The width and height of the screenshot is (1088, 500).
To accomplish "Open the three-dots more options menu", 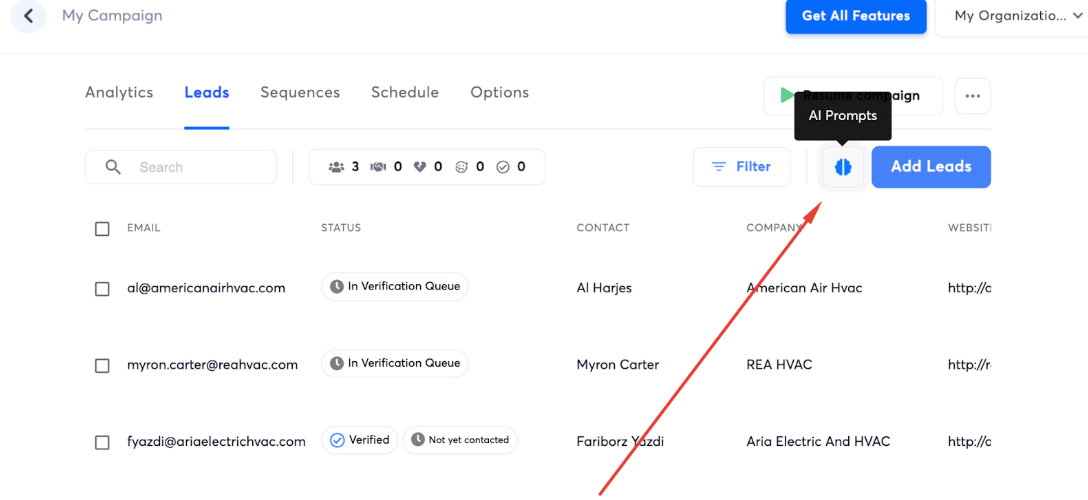I will pos(973,96).
